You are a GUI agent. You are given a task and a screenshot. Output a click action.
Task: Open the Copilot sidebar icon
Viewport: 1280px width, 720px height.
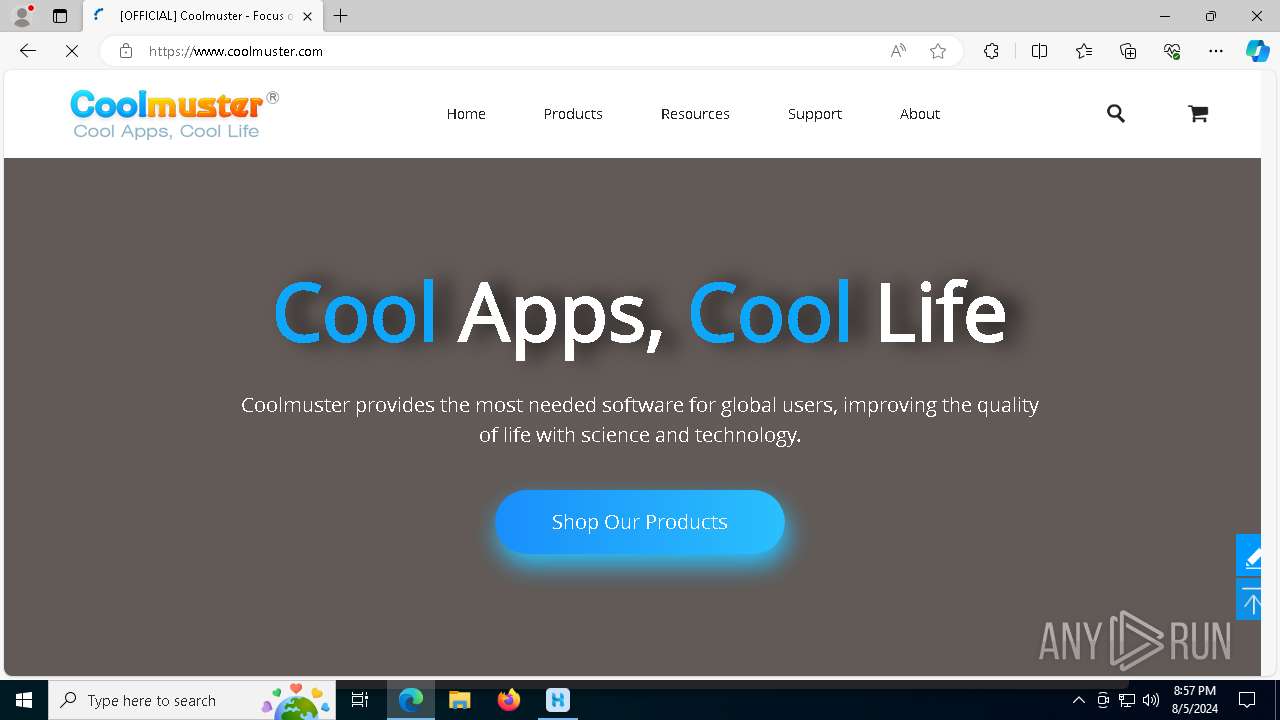1257,51
